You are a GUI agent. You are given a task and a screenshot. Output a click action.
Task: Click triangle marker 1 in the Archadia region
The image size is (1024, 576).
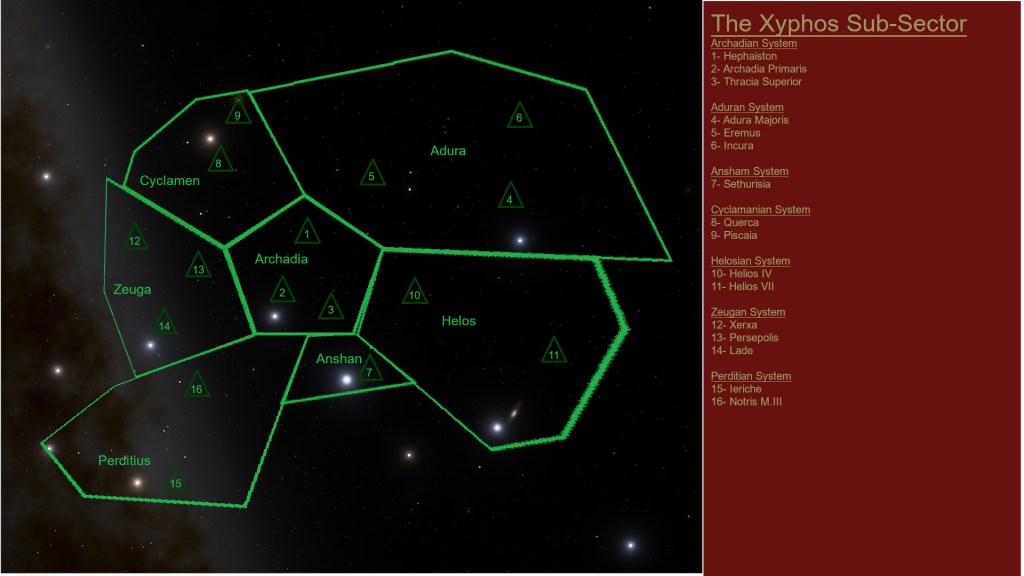pyautogui.click(x=307, y=233)
